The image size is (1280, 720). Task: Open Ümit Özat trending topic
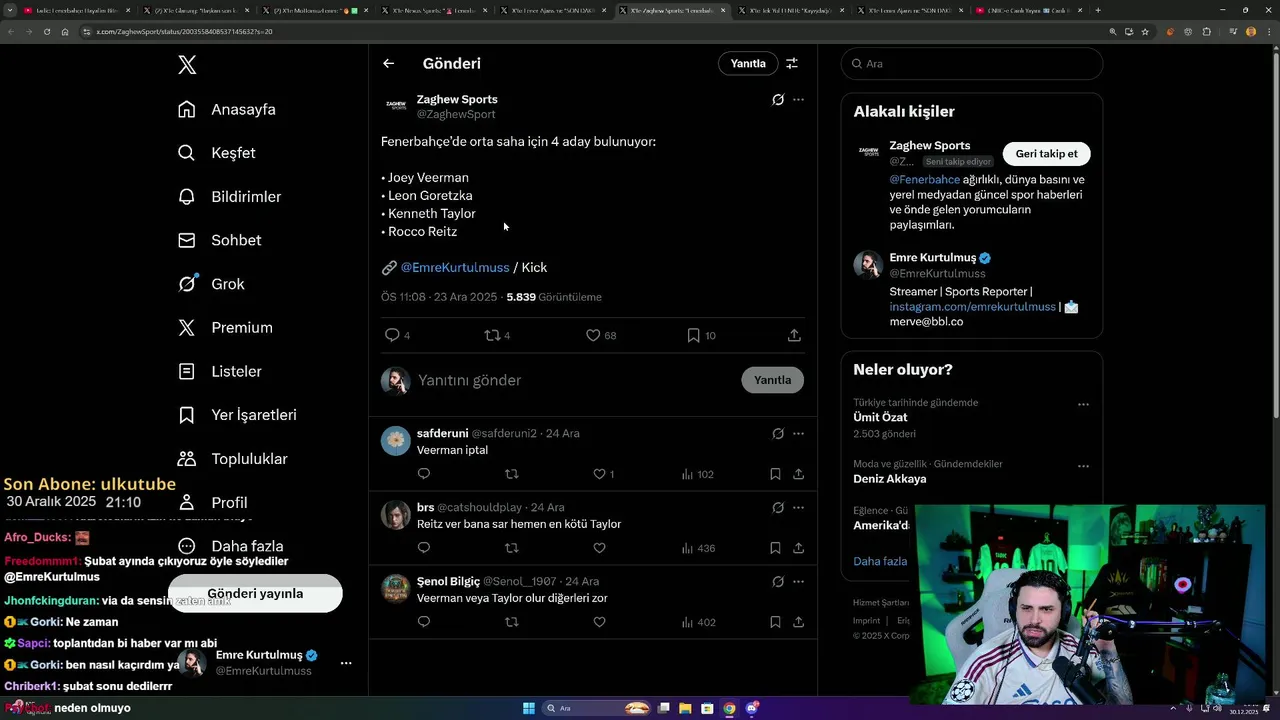click(x=880, y=417)
